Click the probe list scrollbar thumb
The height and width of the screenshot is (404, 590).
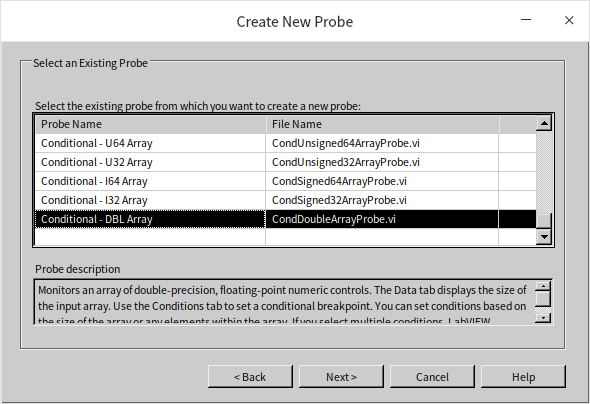click(544, 221)
